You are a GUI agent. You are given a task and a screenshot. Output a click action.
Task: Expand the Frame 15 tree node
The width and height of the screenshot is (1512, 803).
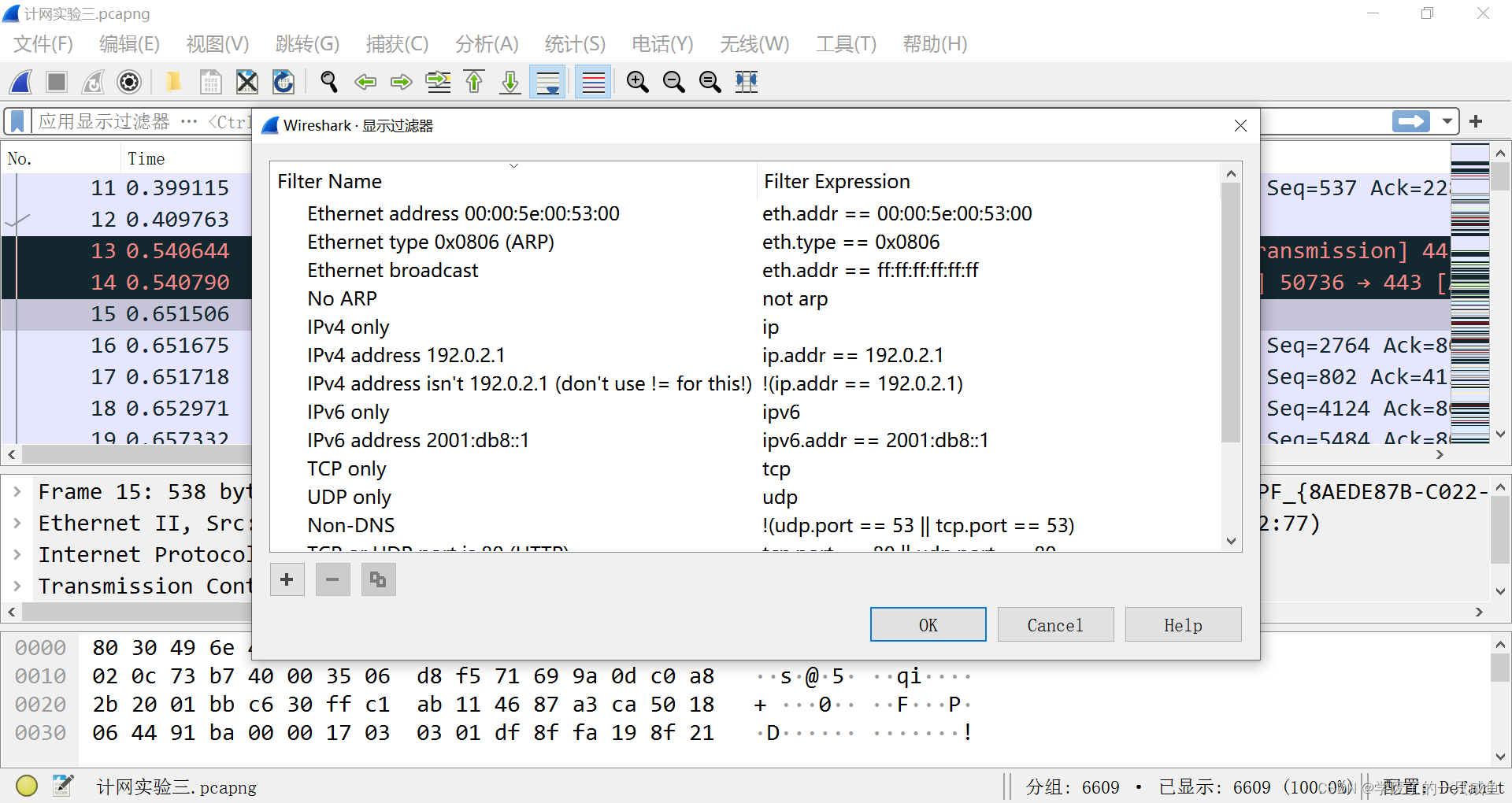point(17,491)
